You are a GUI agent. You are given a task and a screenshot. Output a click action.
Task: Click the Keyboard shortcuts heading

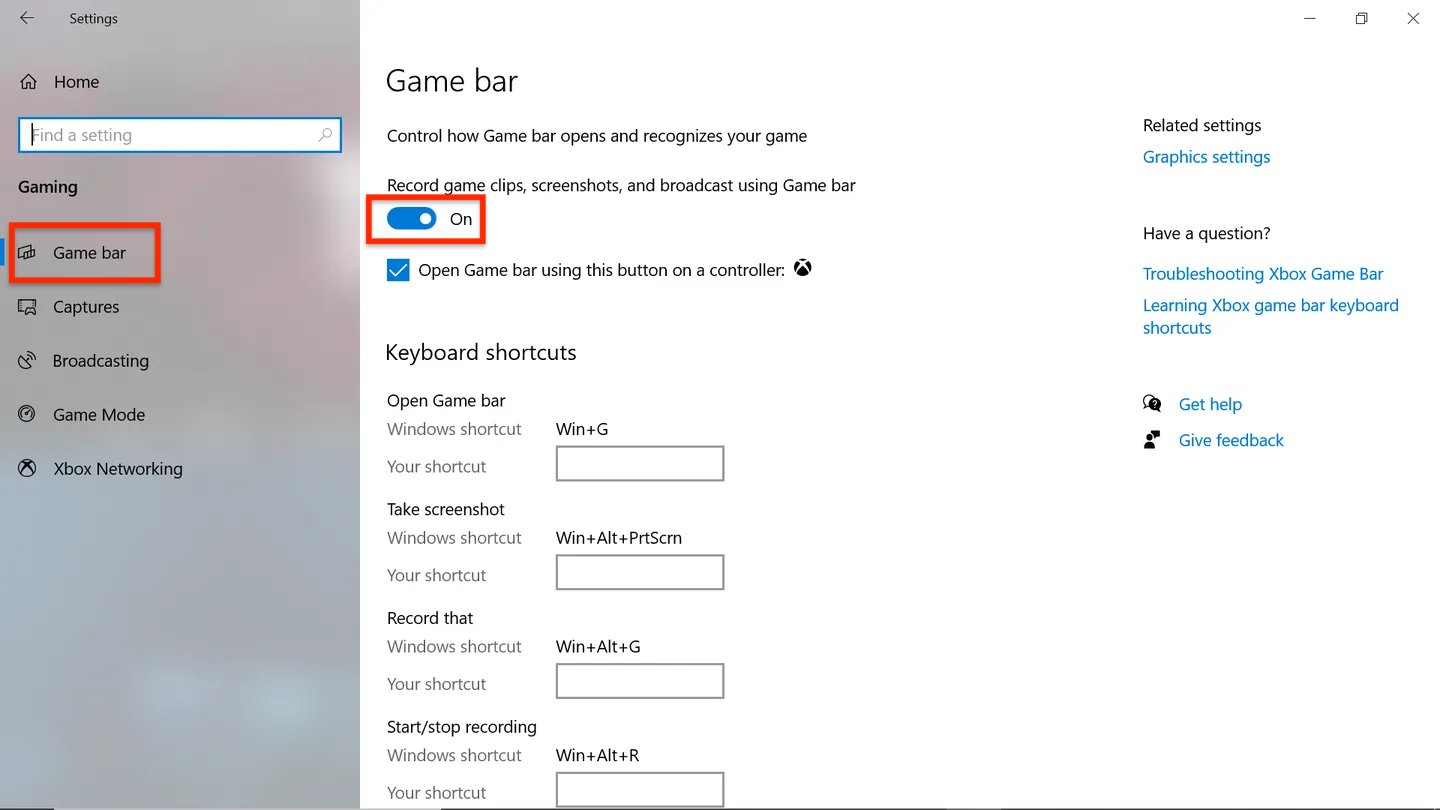[481, 352]
